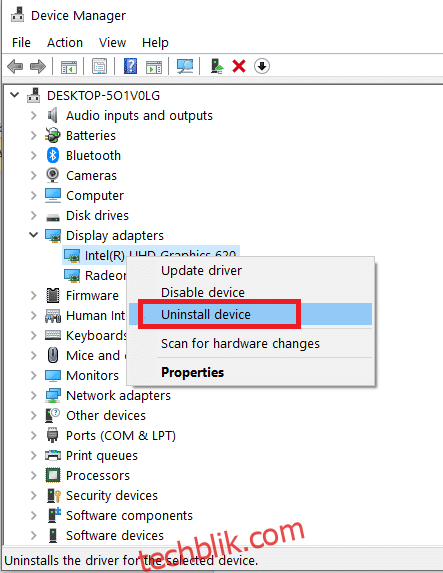Select Uninstall device in context menu

click(x=250, y=314)
